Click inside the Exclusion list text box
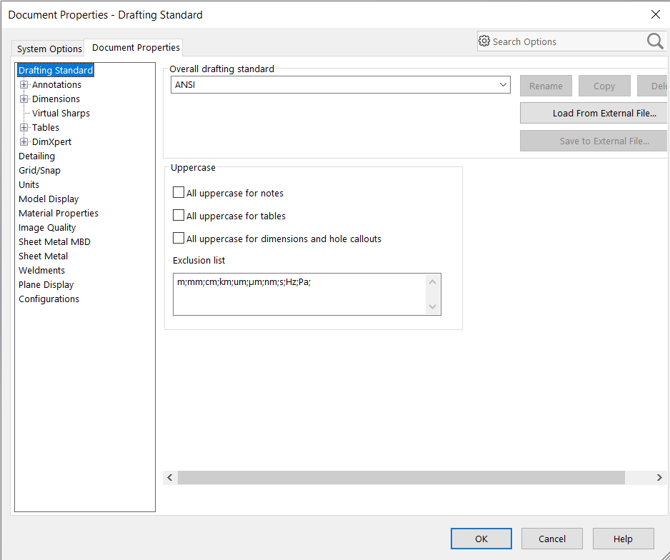670x560 pixels. [298, 295]
